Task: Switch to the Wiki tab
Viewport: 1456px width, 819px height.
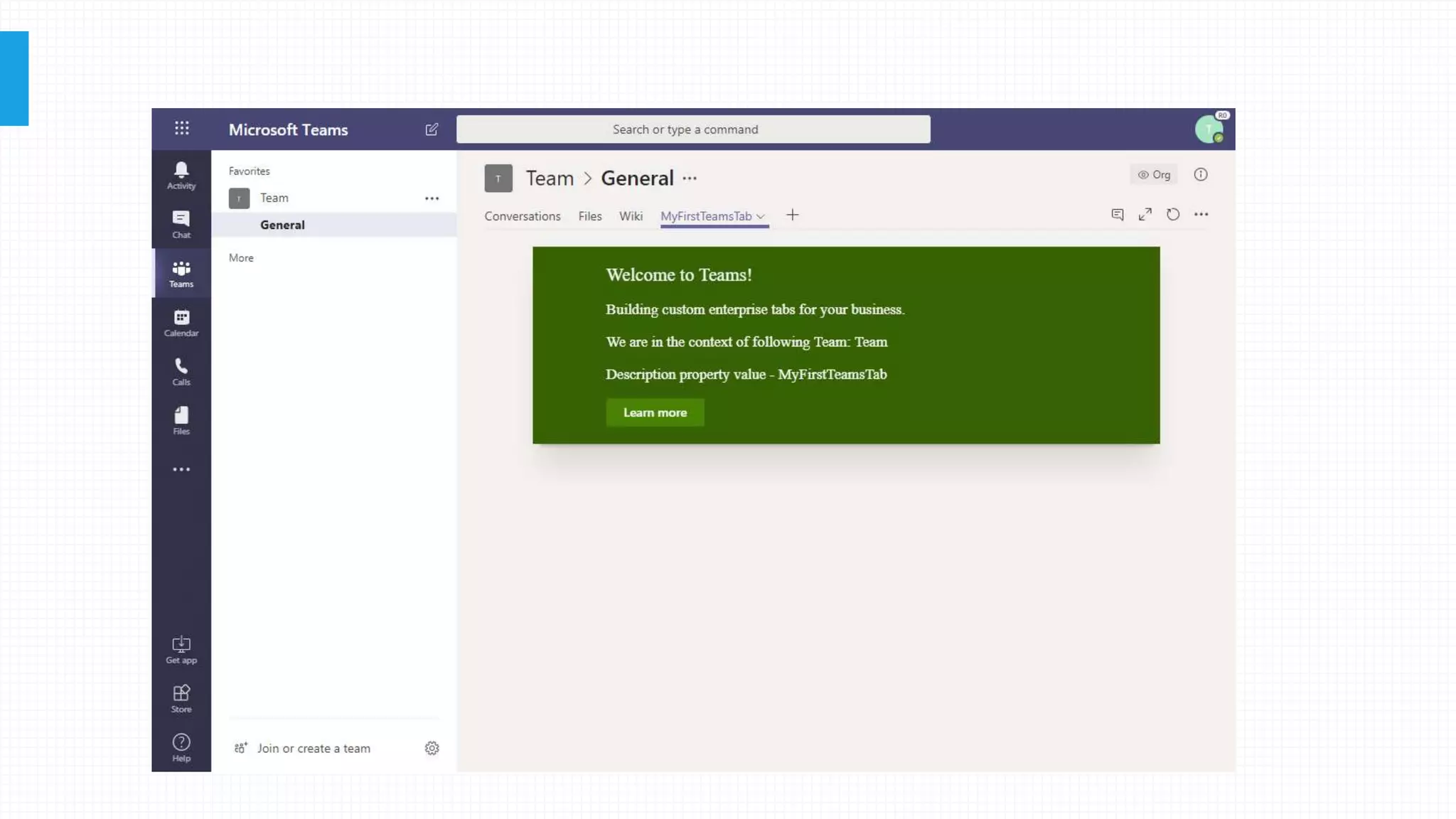Action: click(630, 216)
